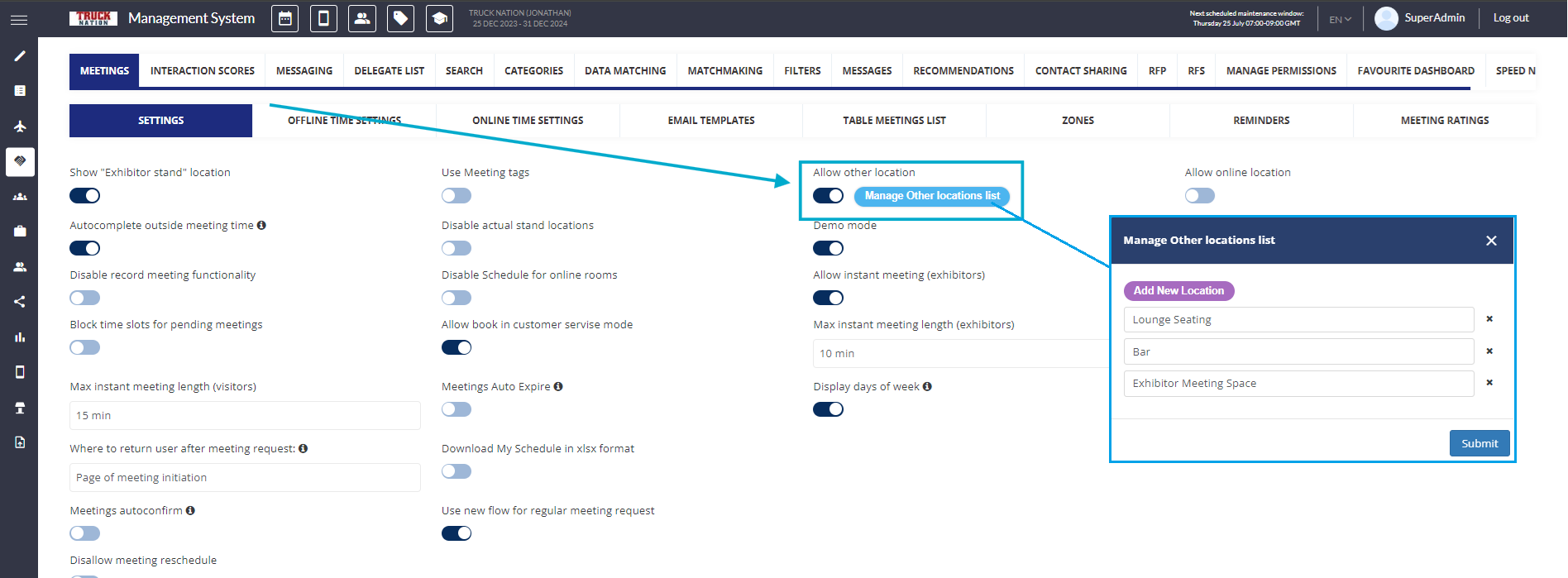Remove the Bar location entry
The image size is (1568, 578).
(1489, 351)
